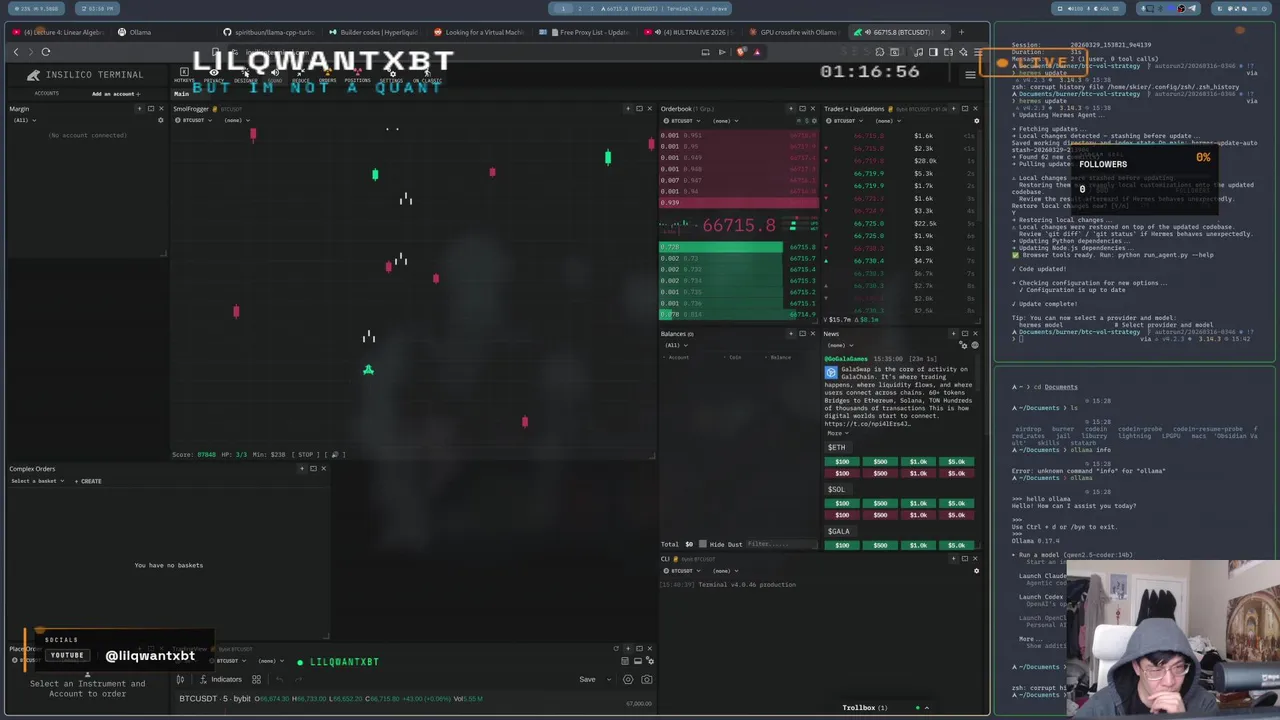Detach the Balances panel

pyautogui.click(x=802, y=334)
